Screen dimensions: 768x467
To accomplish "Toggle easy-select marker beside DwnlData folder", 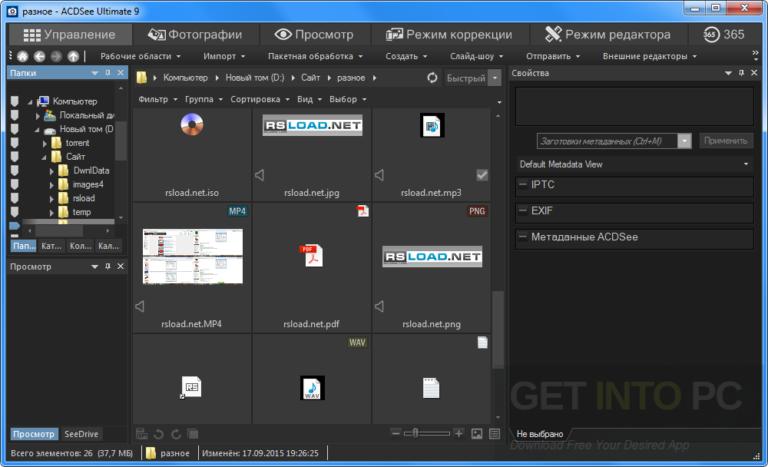I will 15,170.
